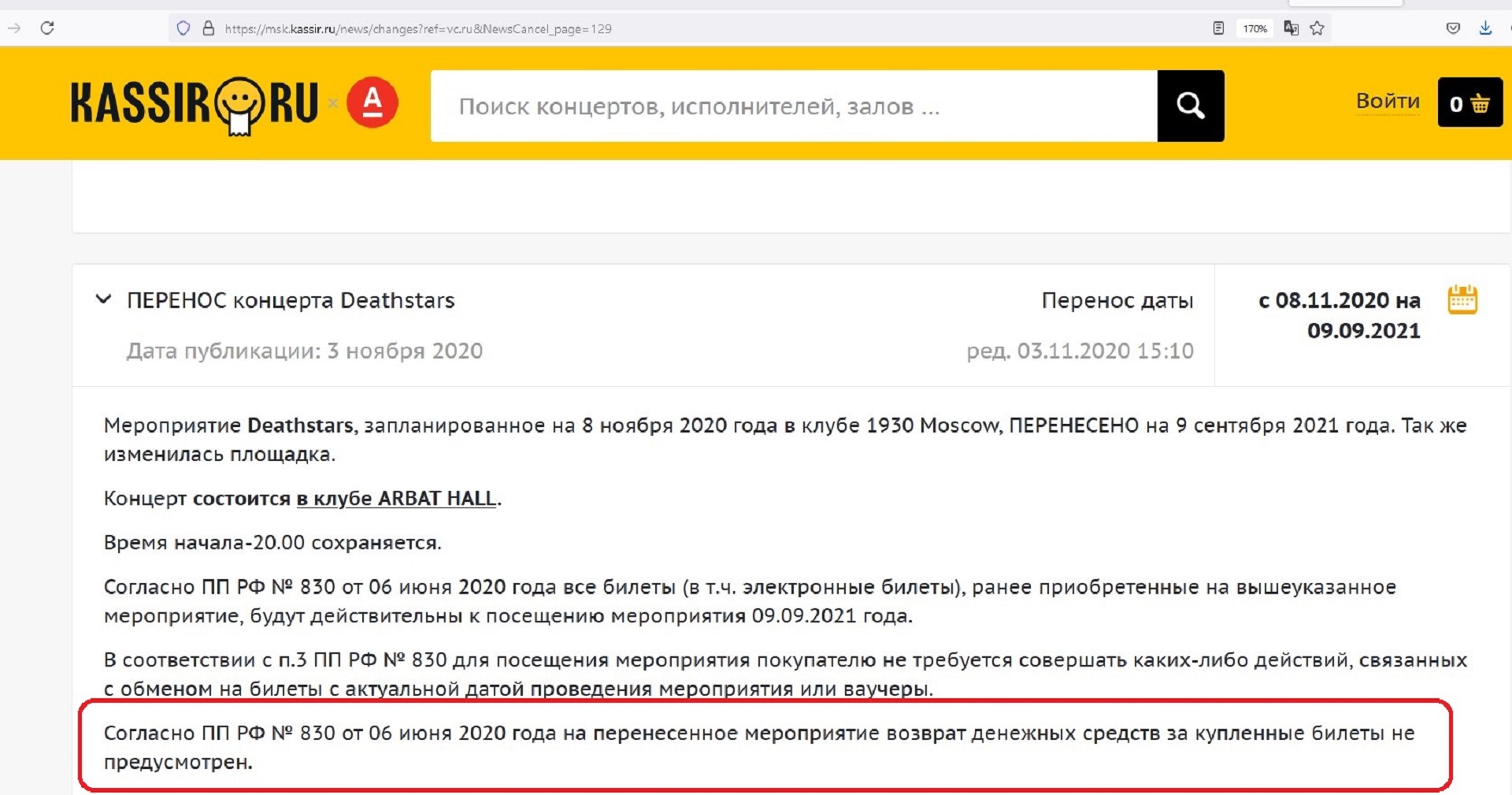
Task: Reload the page with the refresh icon
Action: click(47, 28)
